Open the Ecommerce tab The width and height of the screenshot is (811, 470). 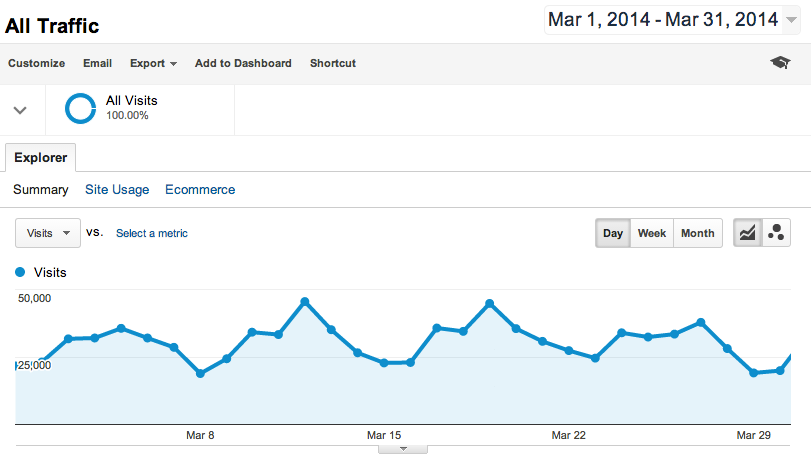point(200,190)
